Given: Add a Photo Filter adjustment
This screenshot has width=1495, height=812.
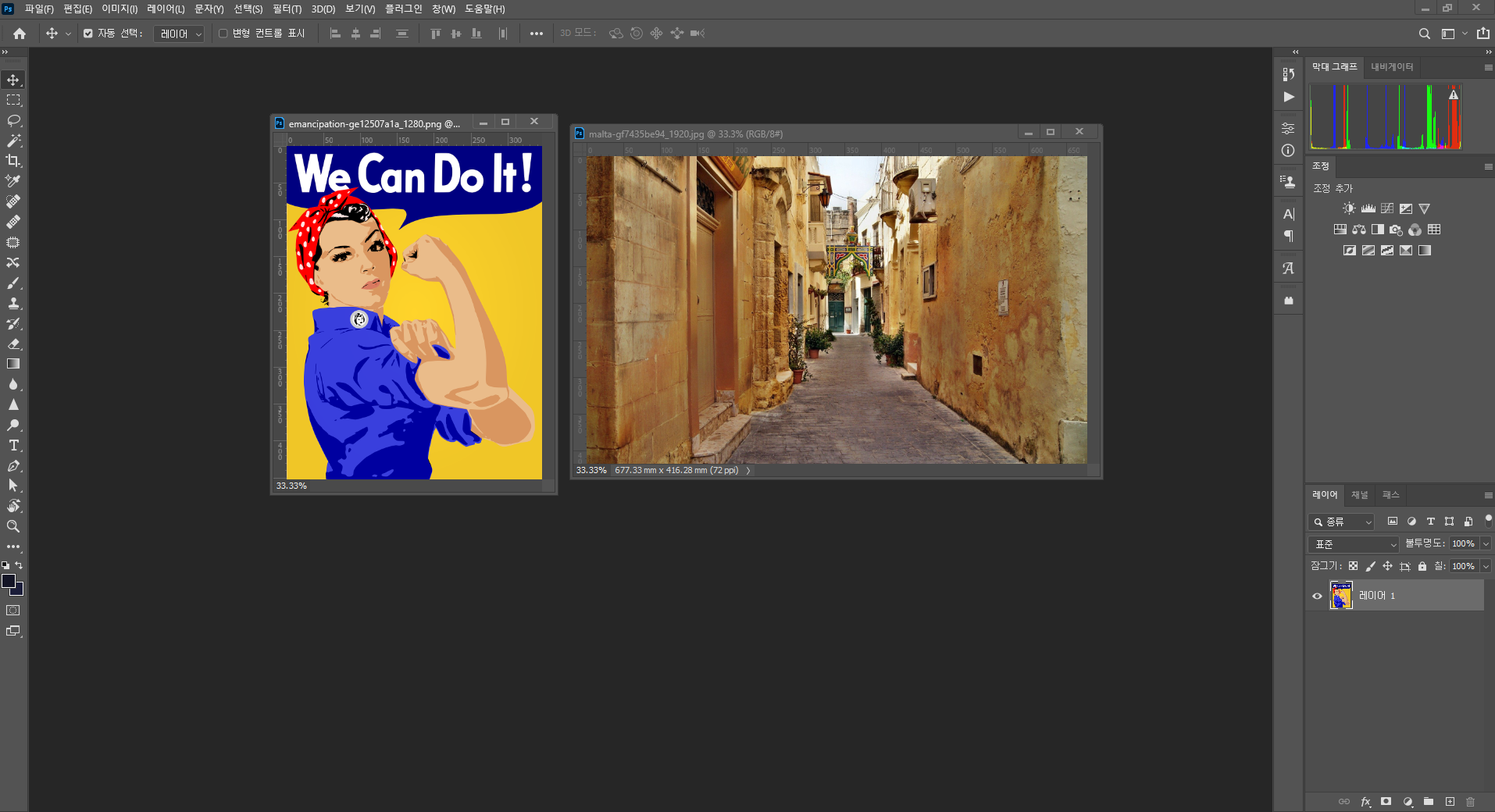Looking at the screenshot, I should [1396, 230].
